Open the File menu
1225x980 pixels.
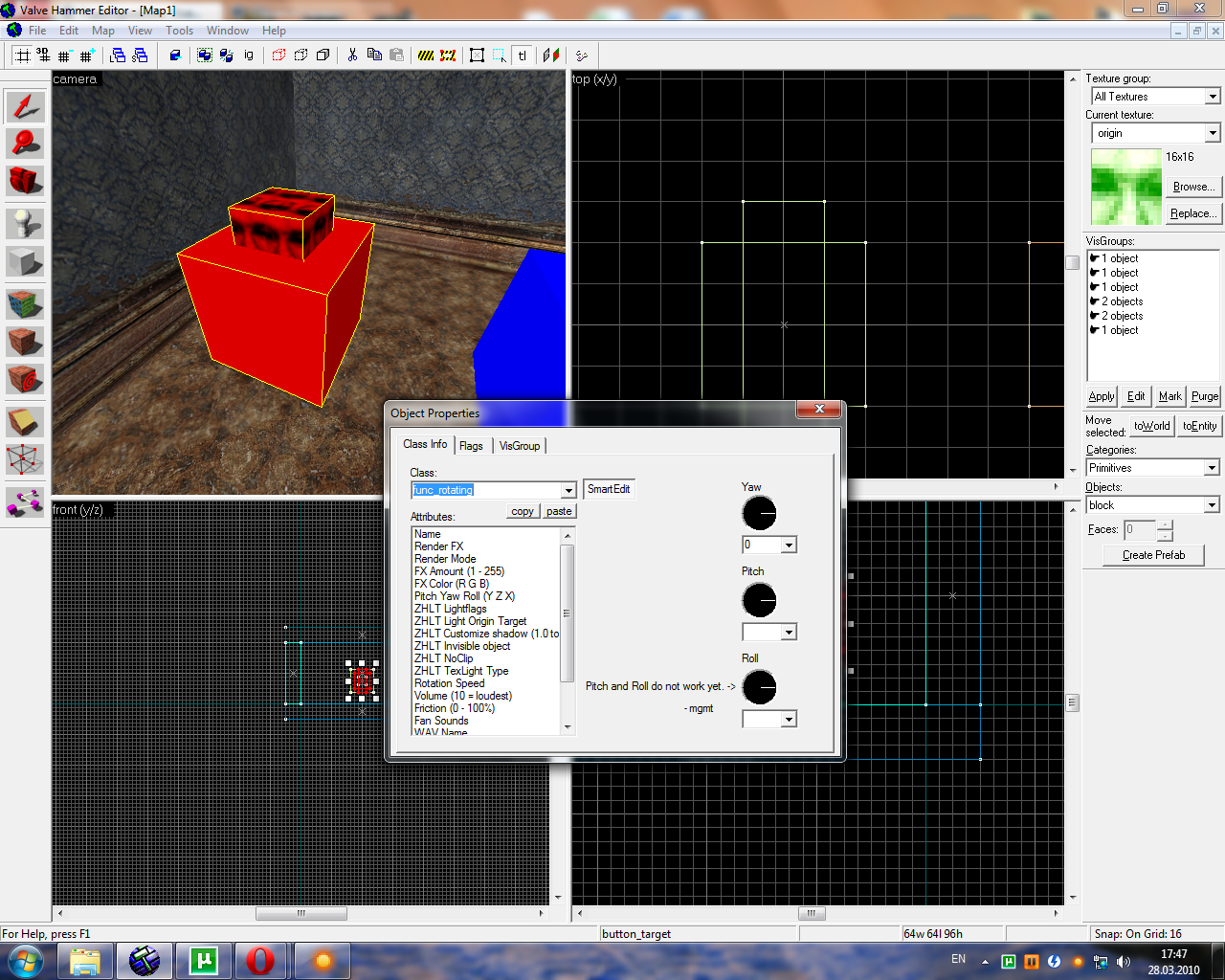tap(37, 31)
